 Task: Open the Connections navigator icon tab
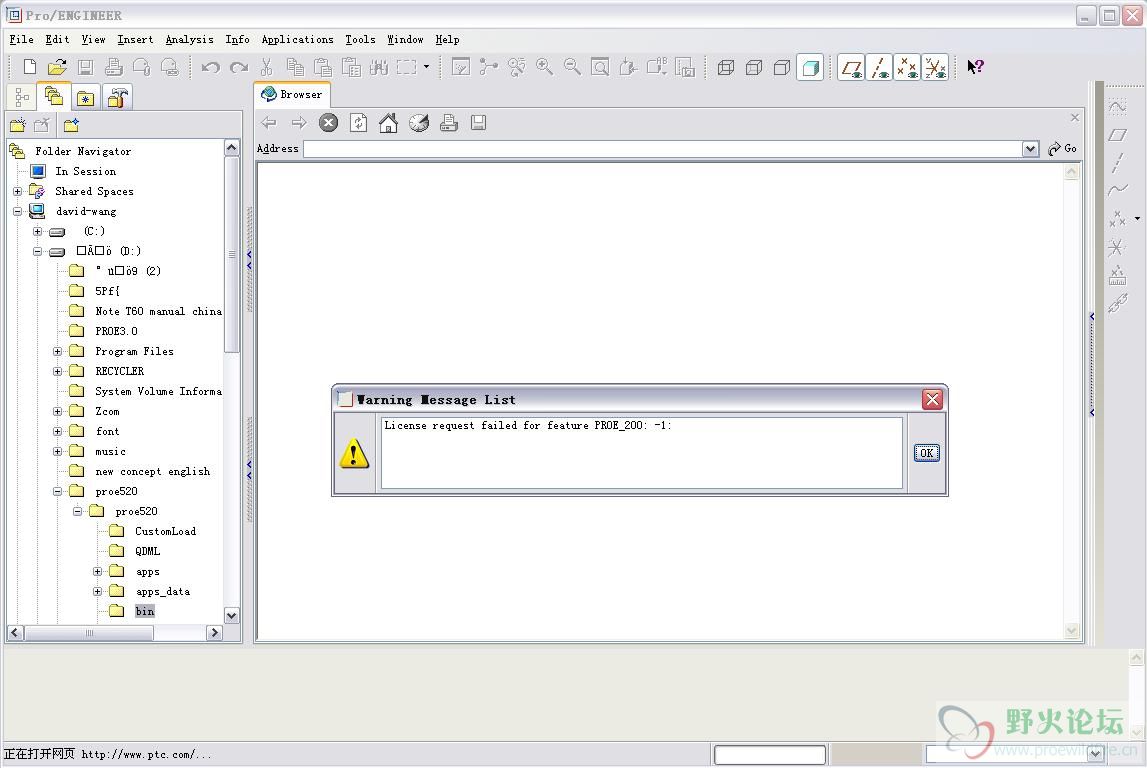(x=117, y=97)
